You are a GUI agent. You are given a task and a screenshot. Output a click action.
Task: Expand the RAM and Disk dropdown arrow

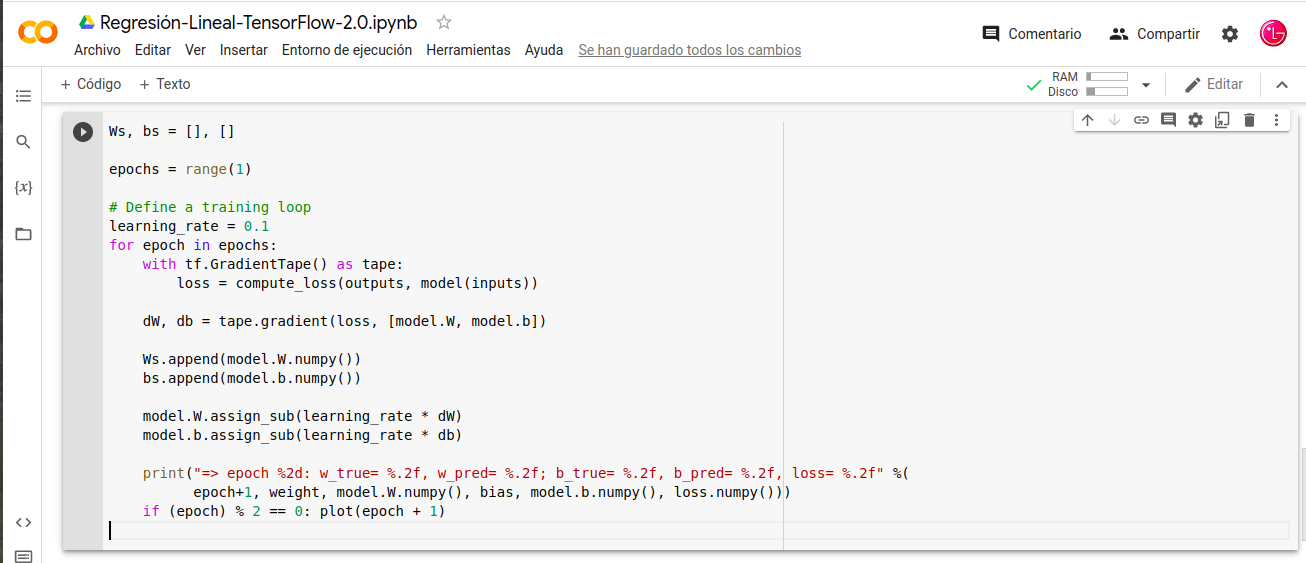1146,85
